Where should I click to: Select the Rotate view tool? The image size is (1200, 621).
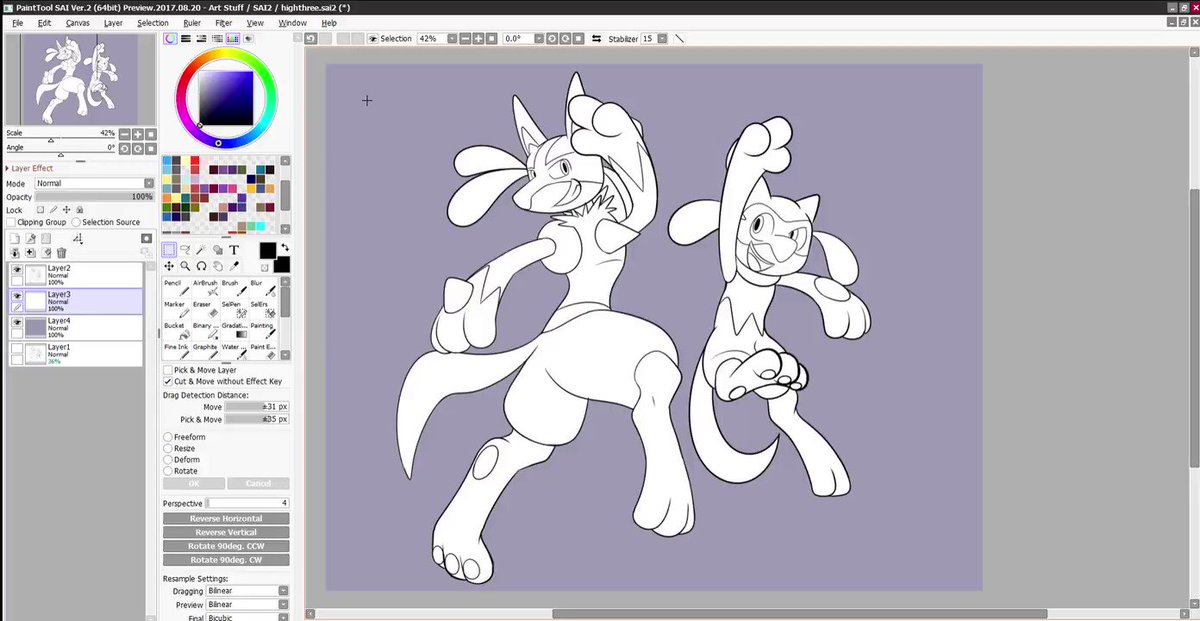coord(201,266)
